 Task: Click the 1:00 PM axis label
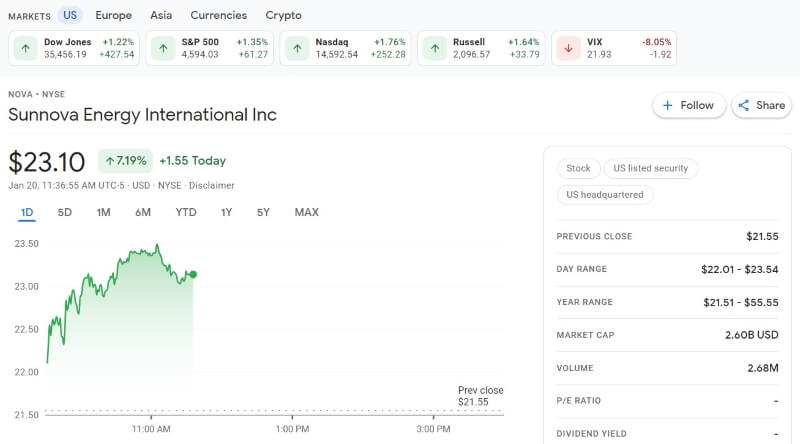[x=292, y=429]
